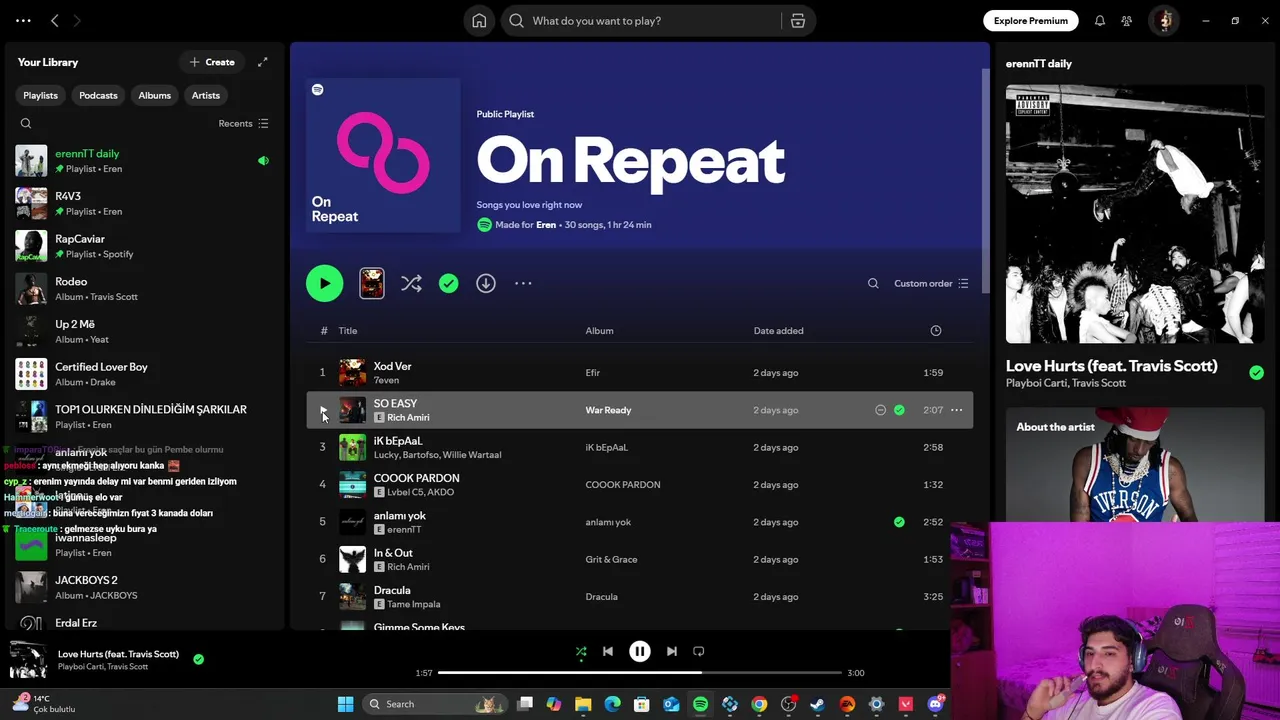Go to the previous track
This screenshot has width=1280, height=720.
[608, 651]
